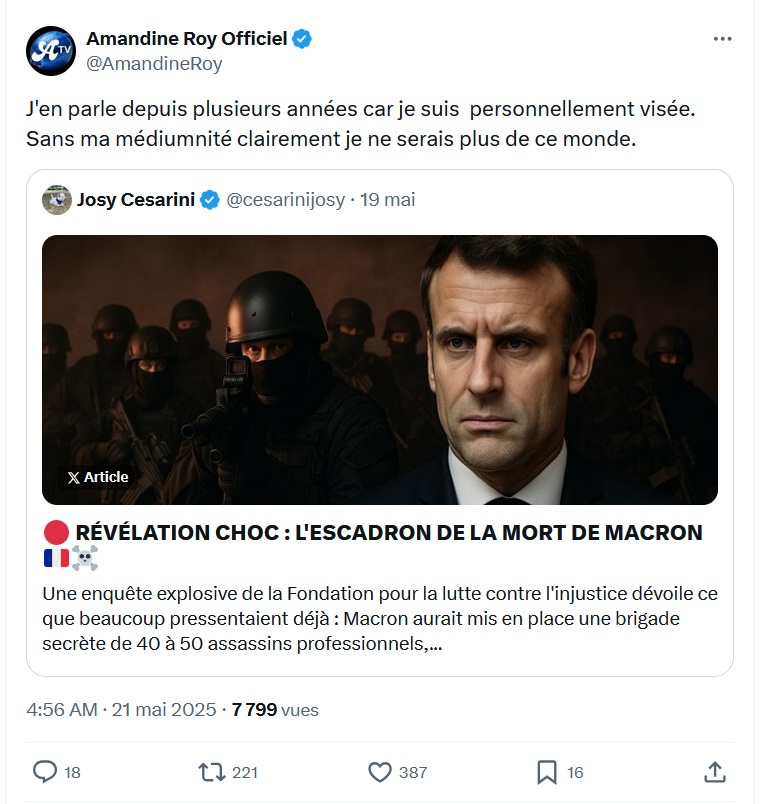The width and height of the screenshot is (760, 804).
Task: Open the share post icon
Action: coord(714,771)
